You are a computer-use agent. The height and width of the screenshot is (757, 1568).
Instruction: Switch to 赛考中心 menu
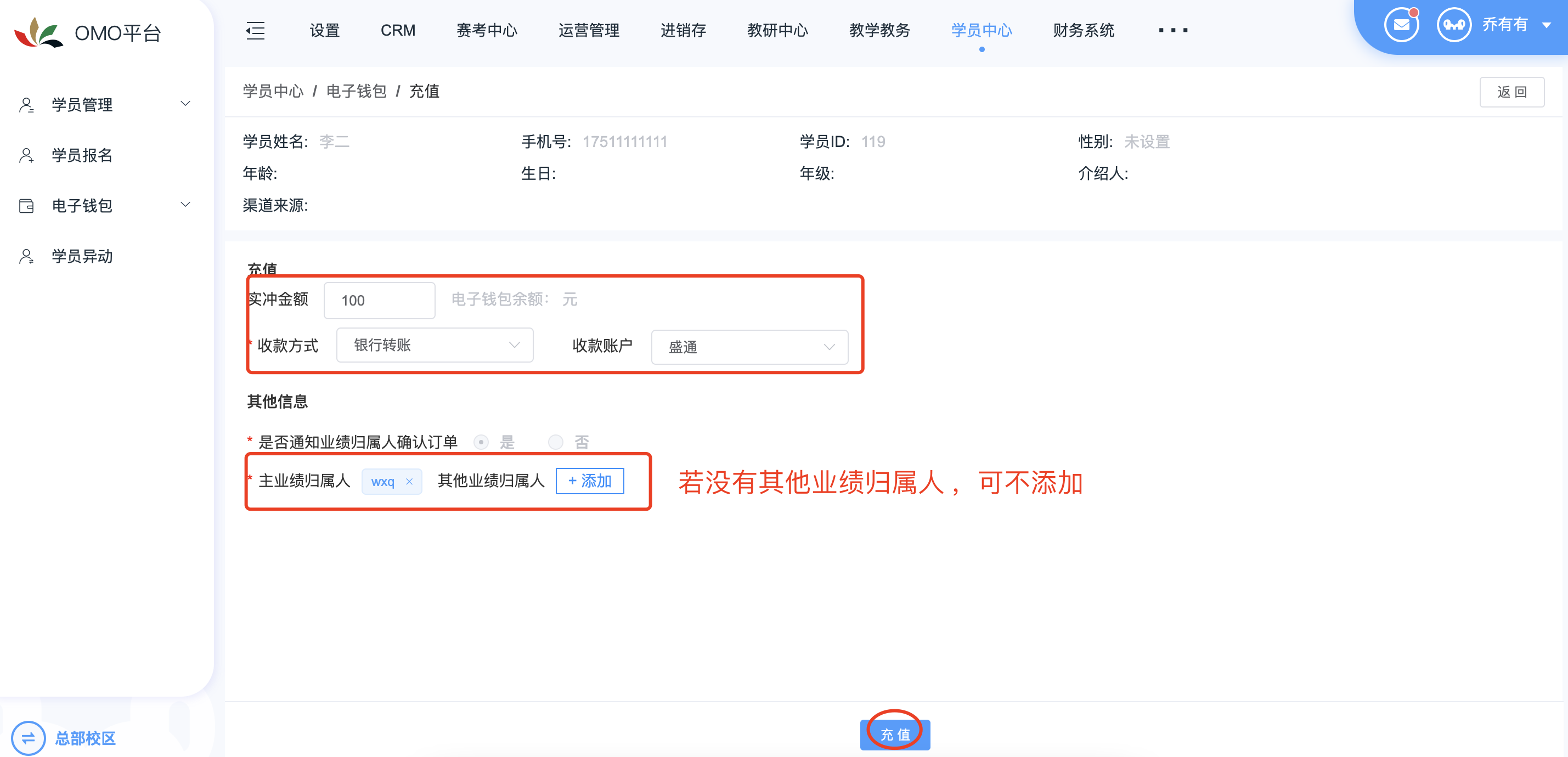click(x=486, y=30)
